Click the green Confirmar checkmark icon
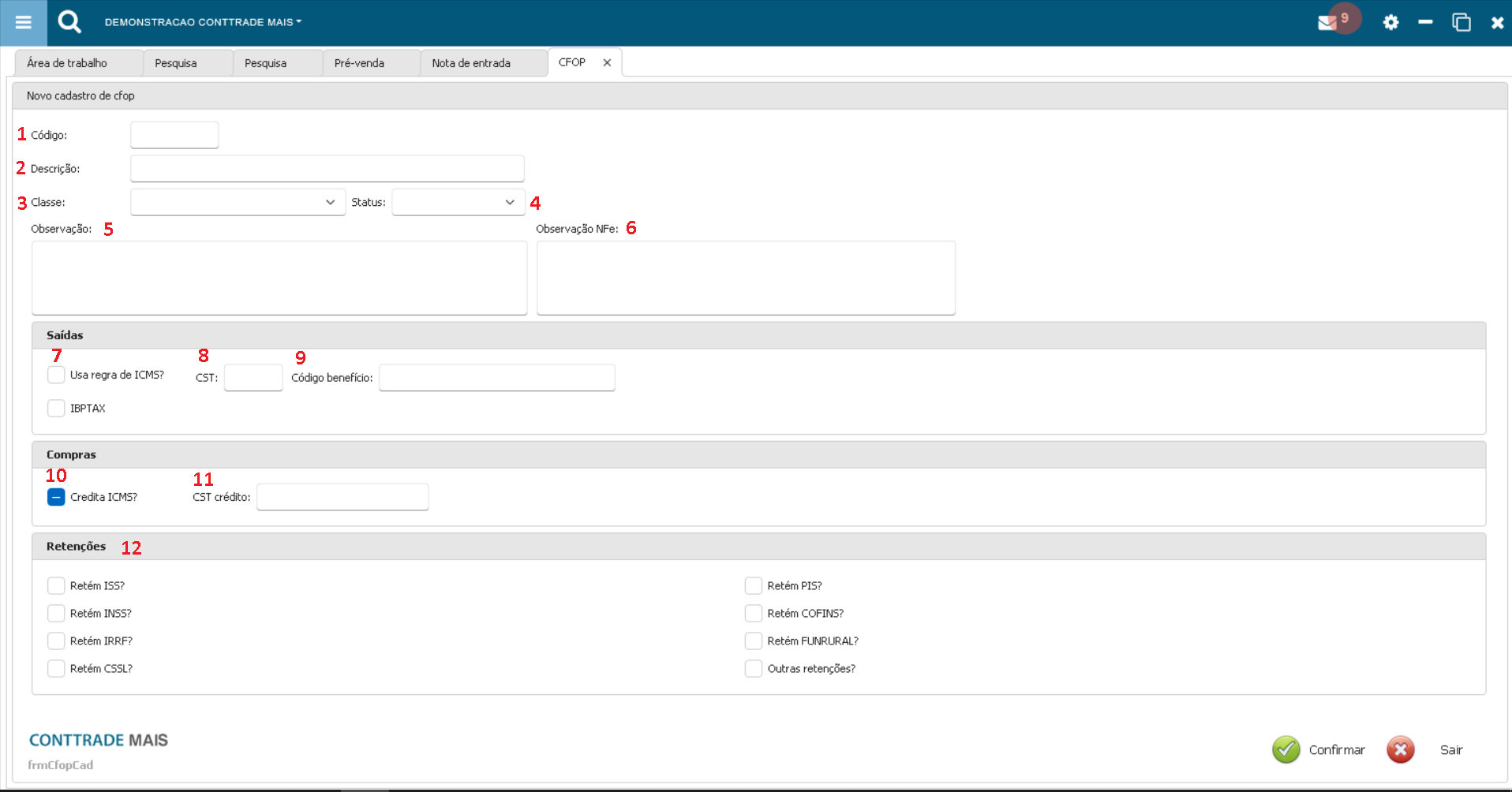 (1286, 749)
